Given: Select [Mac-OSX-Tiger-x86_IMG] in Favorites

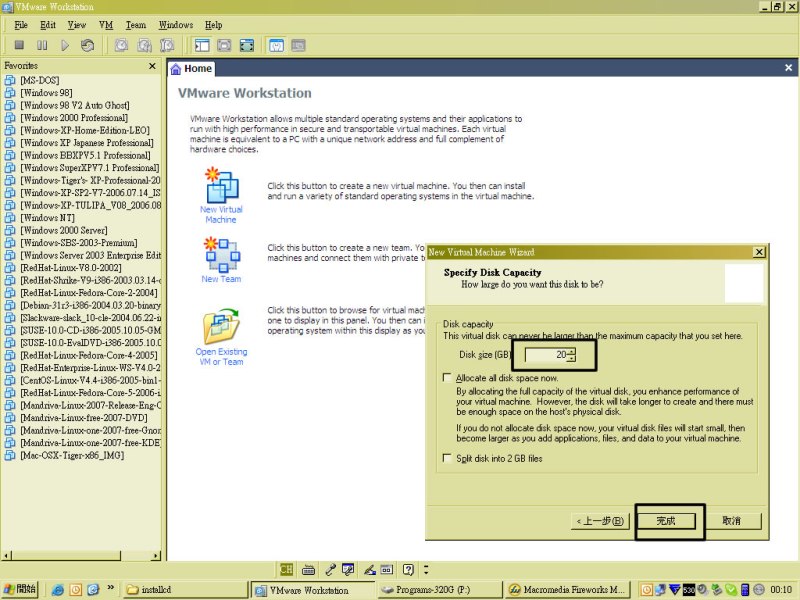Looking at the screenshot, I should 72,455.
